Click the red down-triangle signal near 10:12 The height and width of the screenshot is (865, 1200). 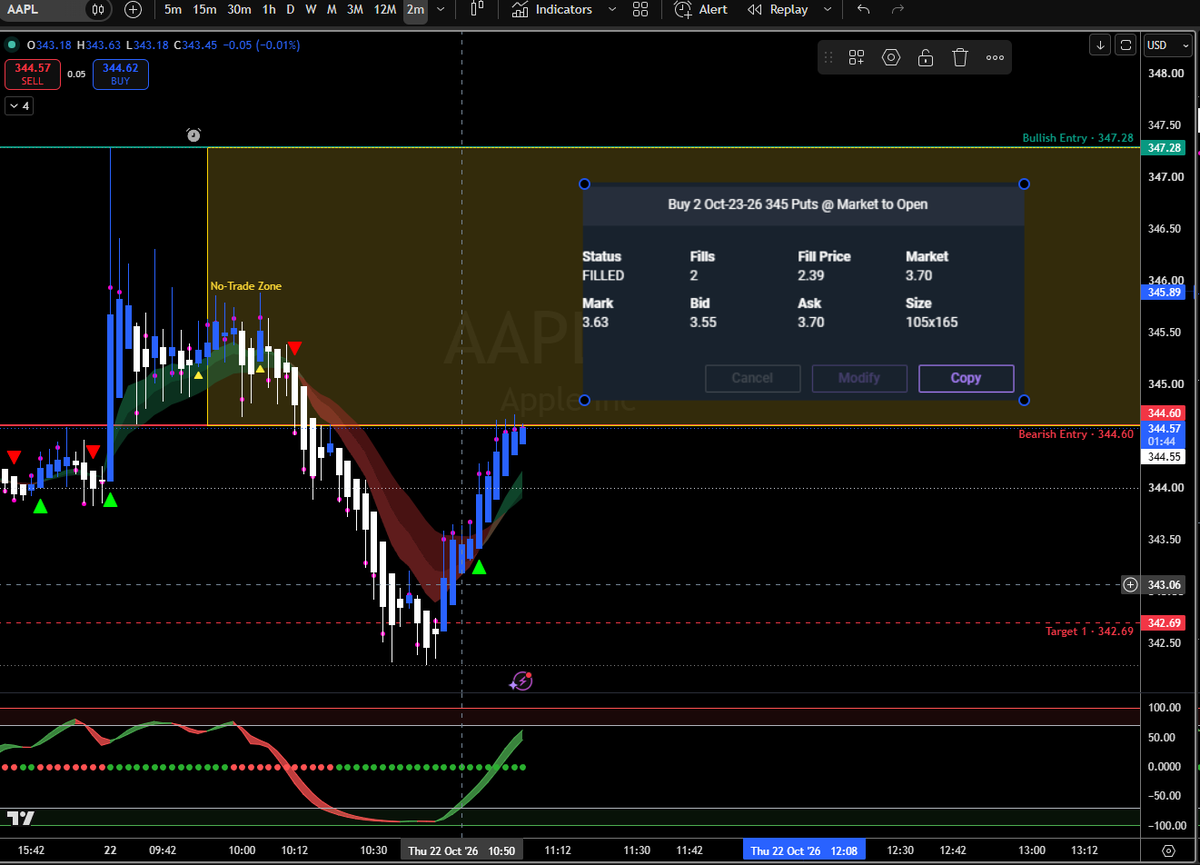pyautogui.click(x=294, y=348)
